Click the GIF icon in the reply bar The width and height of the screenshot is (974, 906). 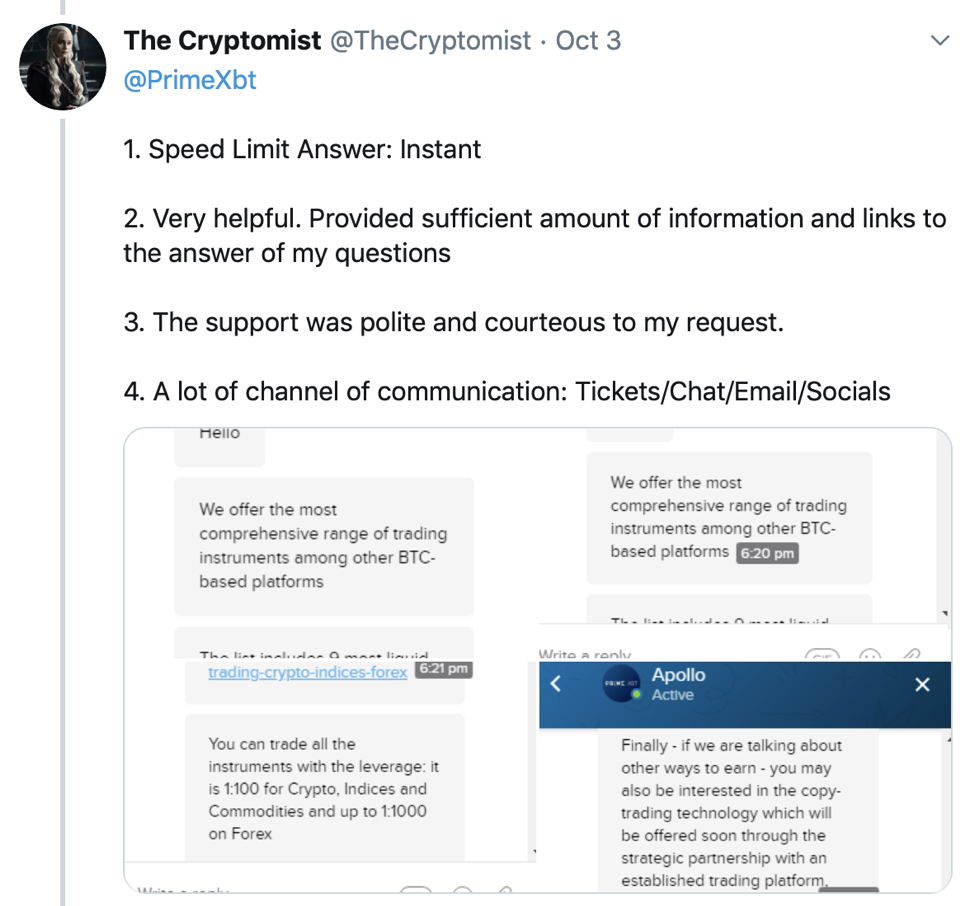[x=823, y=655]
